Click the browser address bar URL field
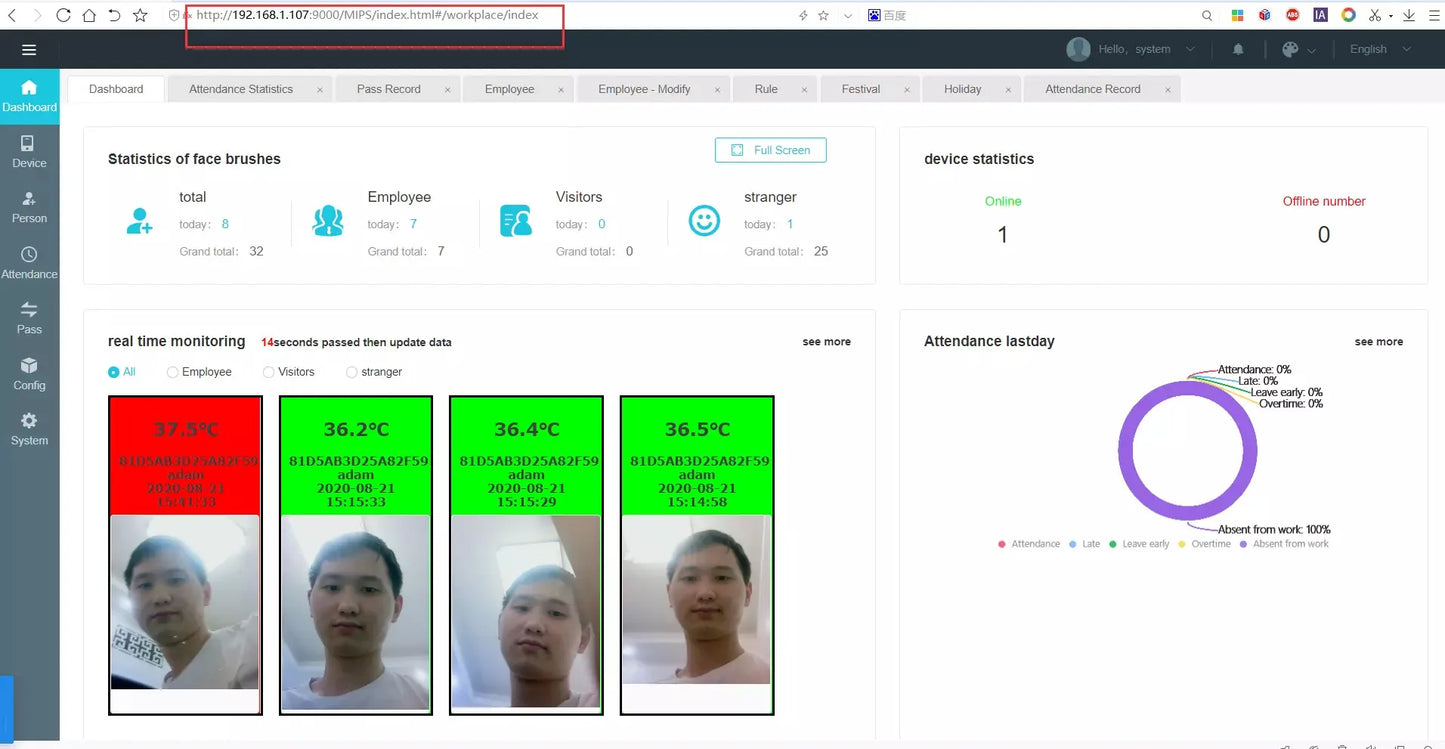 pyautogui.click(x=375, y=15)
